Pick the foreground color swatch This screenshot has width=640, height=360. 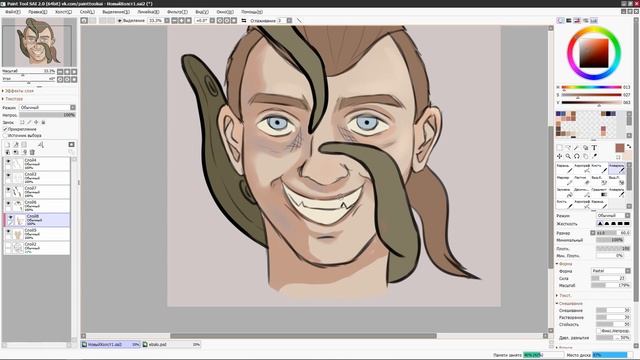pos(620,148)
